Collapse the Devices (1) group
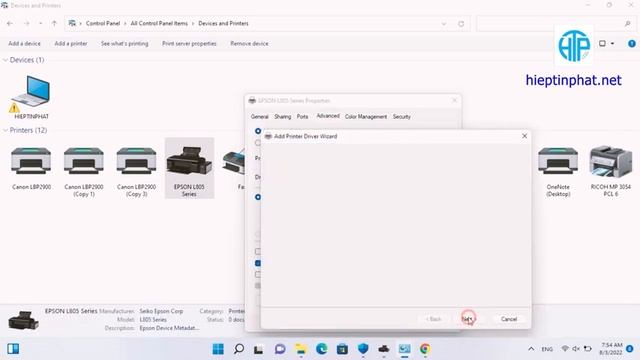The image size is (640, 360). pyautogui.click(x=5, y=60)
